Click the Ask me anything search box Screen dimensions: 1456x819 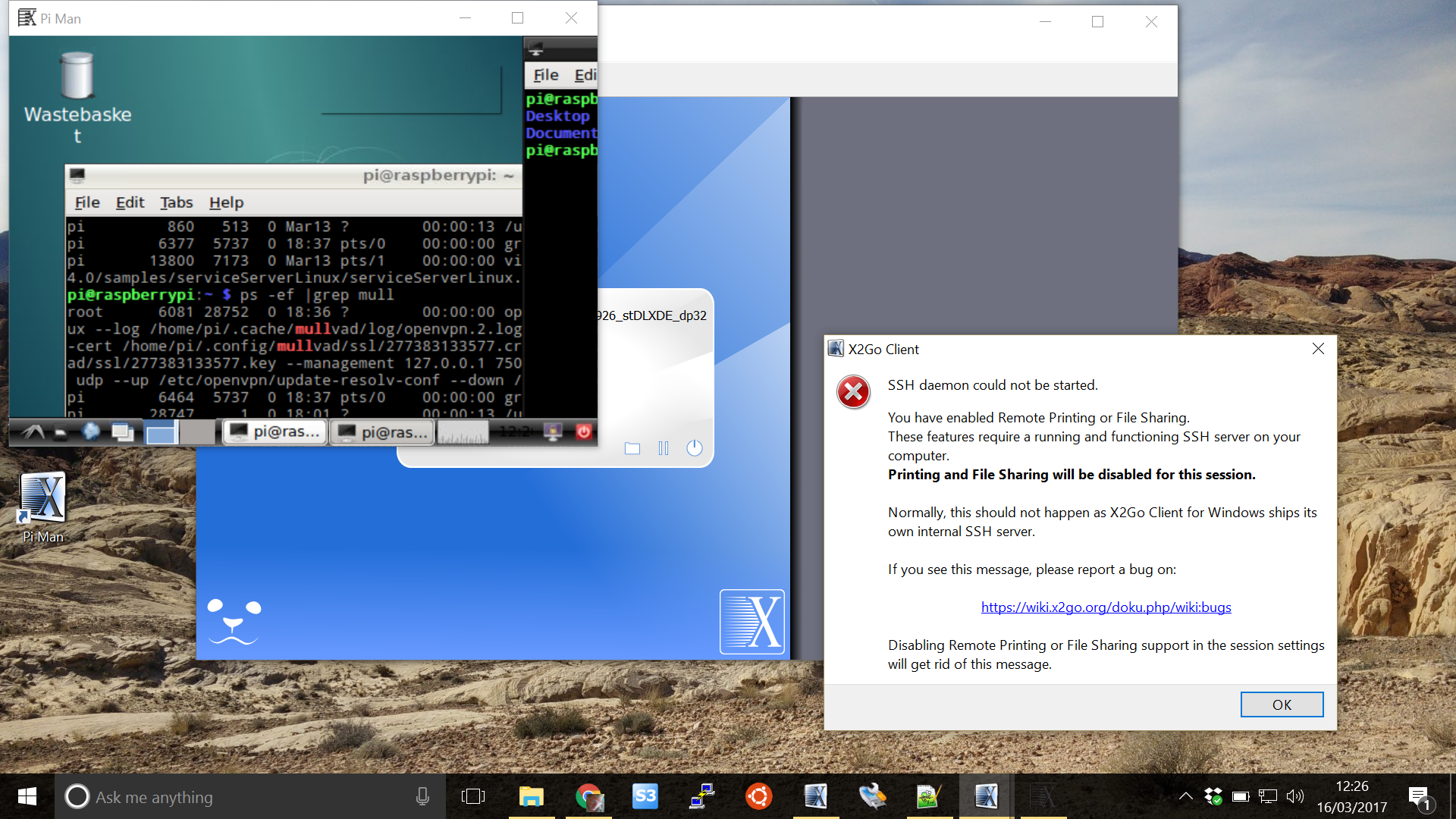pyautogui.click(x=250, y=796)
